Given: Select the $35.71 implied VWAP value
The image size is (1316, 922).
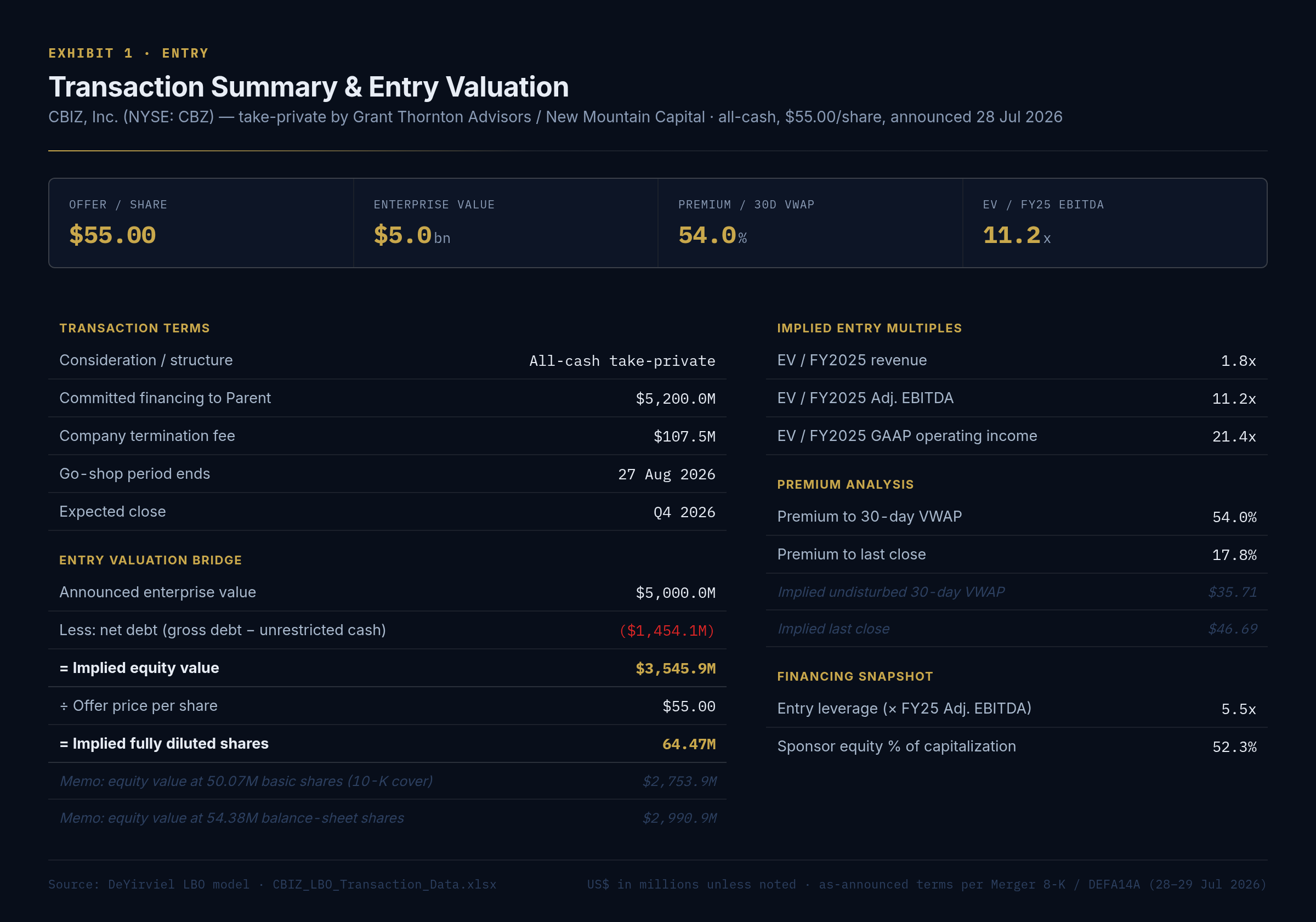Looking at the screenshot, I should tap(1232, 592).
